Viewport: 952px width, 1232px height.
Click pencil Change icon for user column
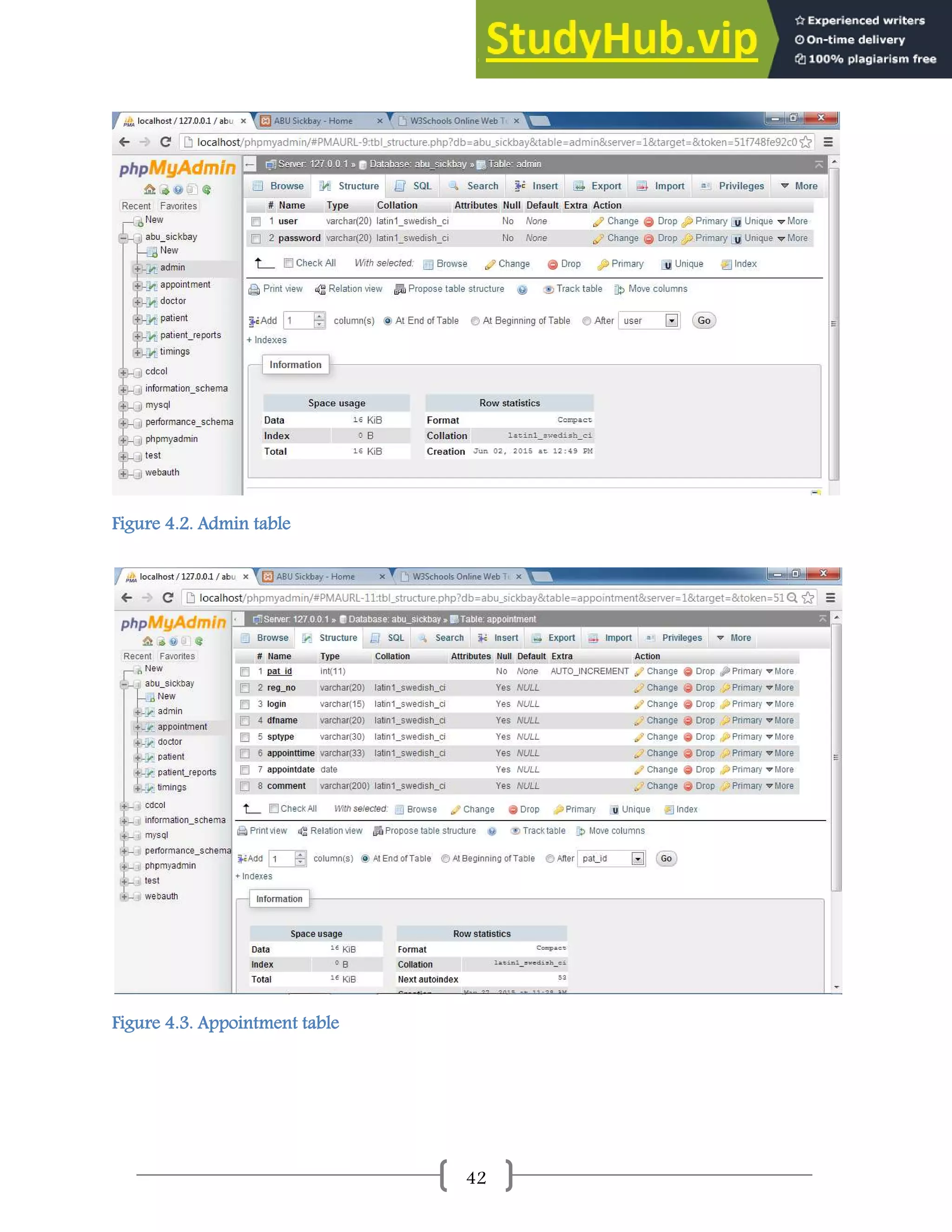pos(598,222)
